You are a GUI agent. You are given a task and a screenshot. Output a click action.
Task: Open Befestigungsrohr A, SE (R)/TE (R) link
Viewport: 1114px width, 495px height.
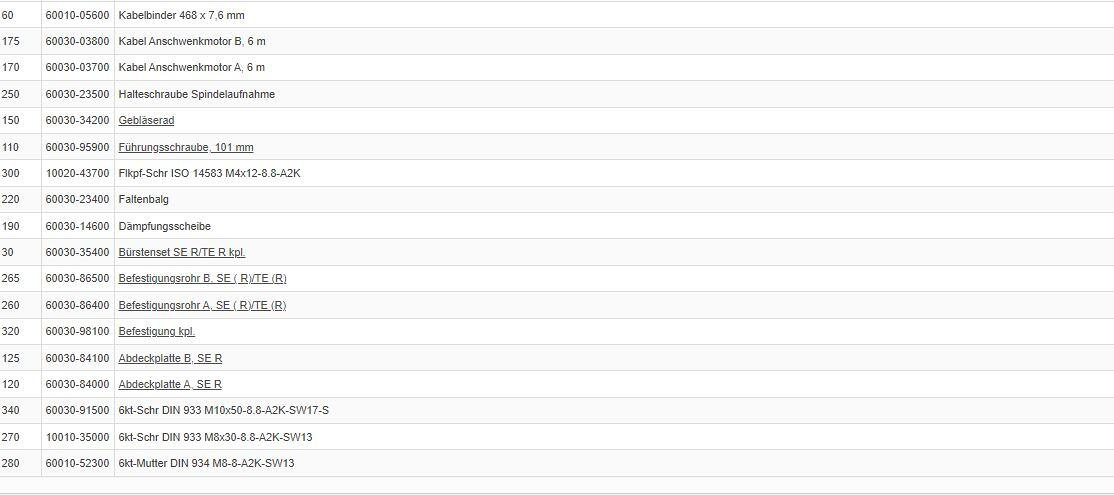tap(202, 305)
